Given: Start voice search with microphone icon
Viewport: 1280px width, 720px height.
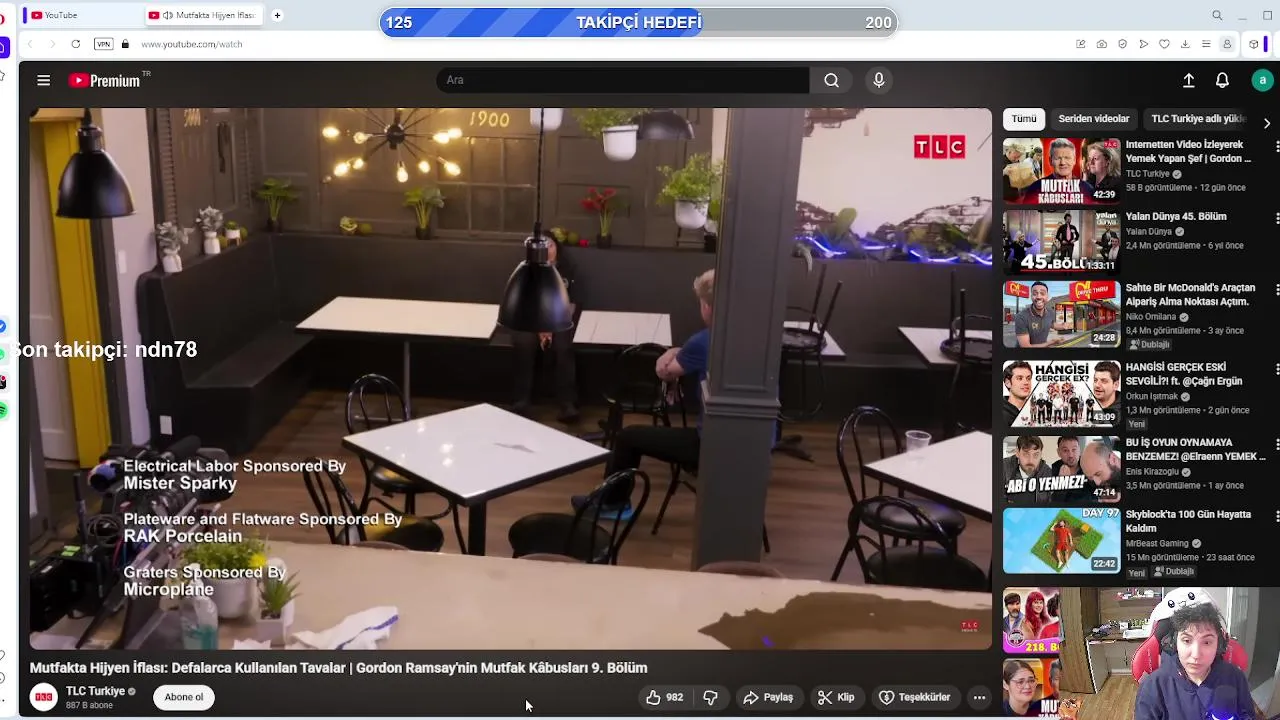Looking at the screenshot, I should point(879,80).
